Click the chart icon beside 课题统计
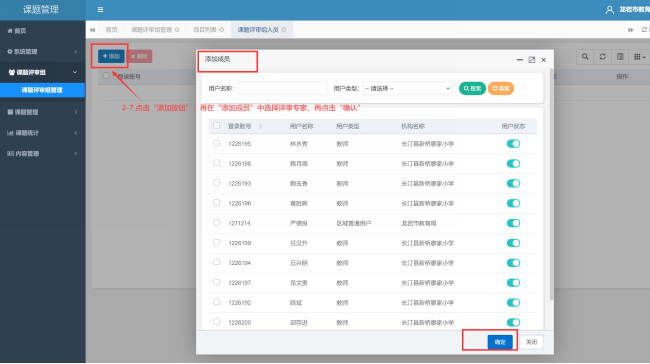 [x=10, y=133]
